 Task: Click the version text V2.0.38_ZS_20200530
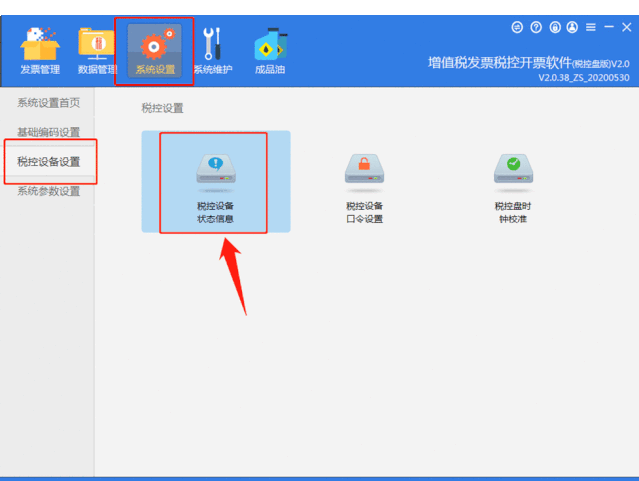tap(584, 77)
